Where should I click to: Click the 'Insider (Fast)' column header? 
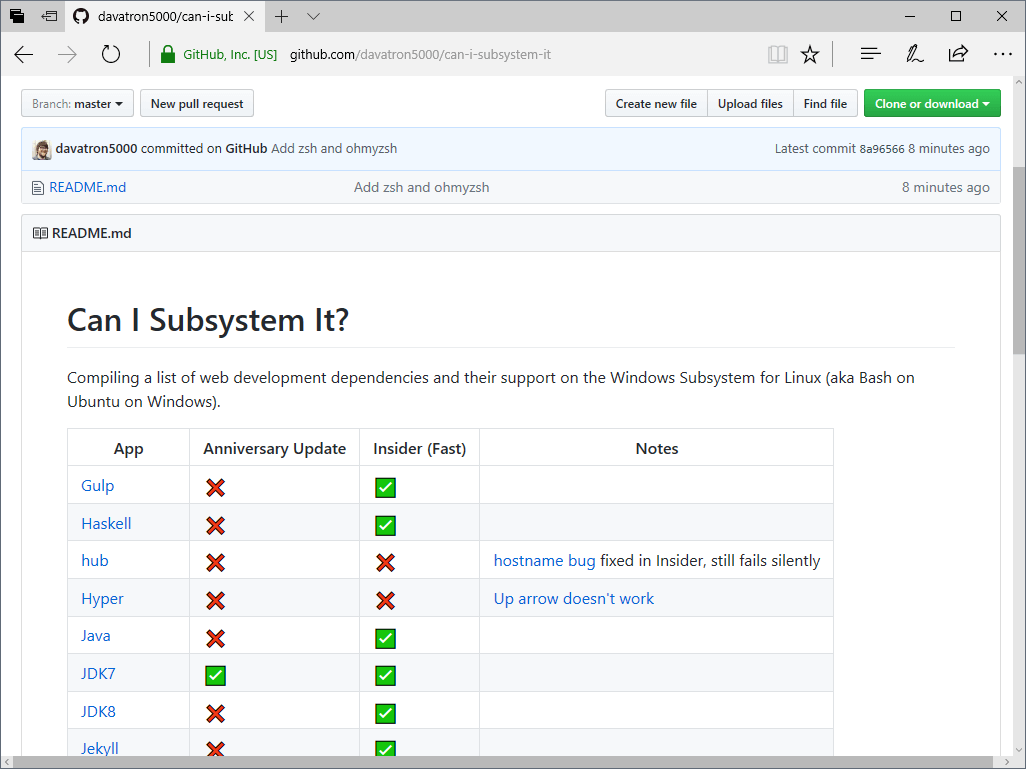(x=419, y=448)
